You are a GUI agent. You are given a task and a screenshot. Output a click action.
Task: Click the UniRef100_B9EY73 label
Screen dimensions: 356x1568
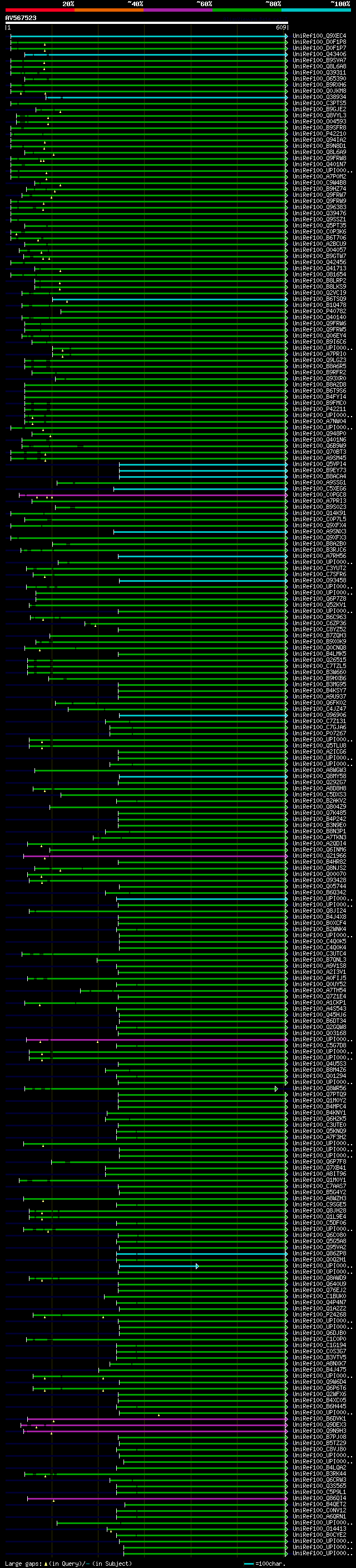(319, 471)
